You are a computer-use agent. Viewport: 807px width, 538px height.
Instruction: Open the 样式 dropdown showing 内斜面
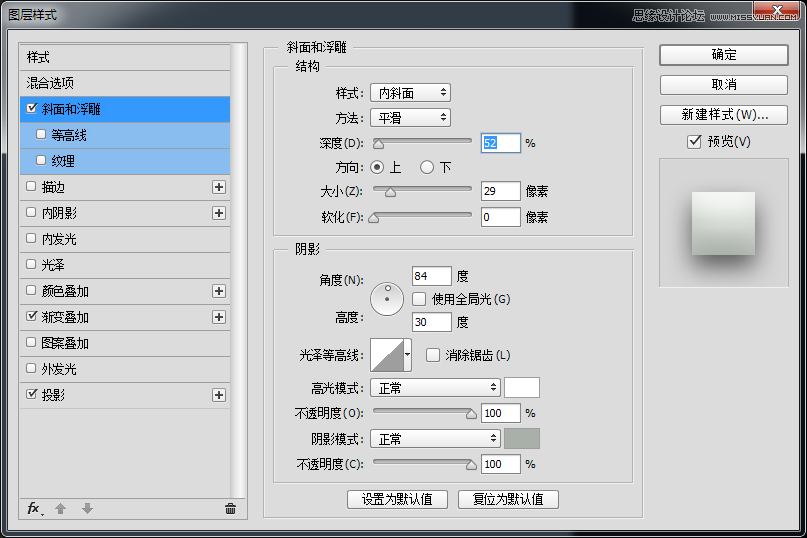(410, 93)
